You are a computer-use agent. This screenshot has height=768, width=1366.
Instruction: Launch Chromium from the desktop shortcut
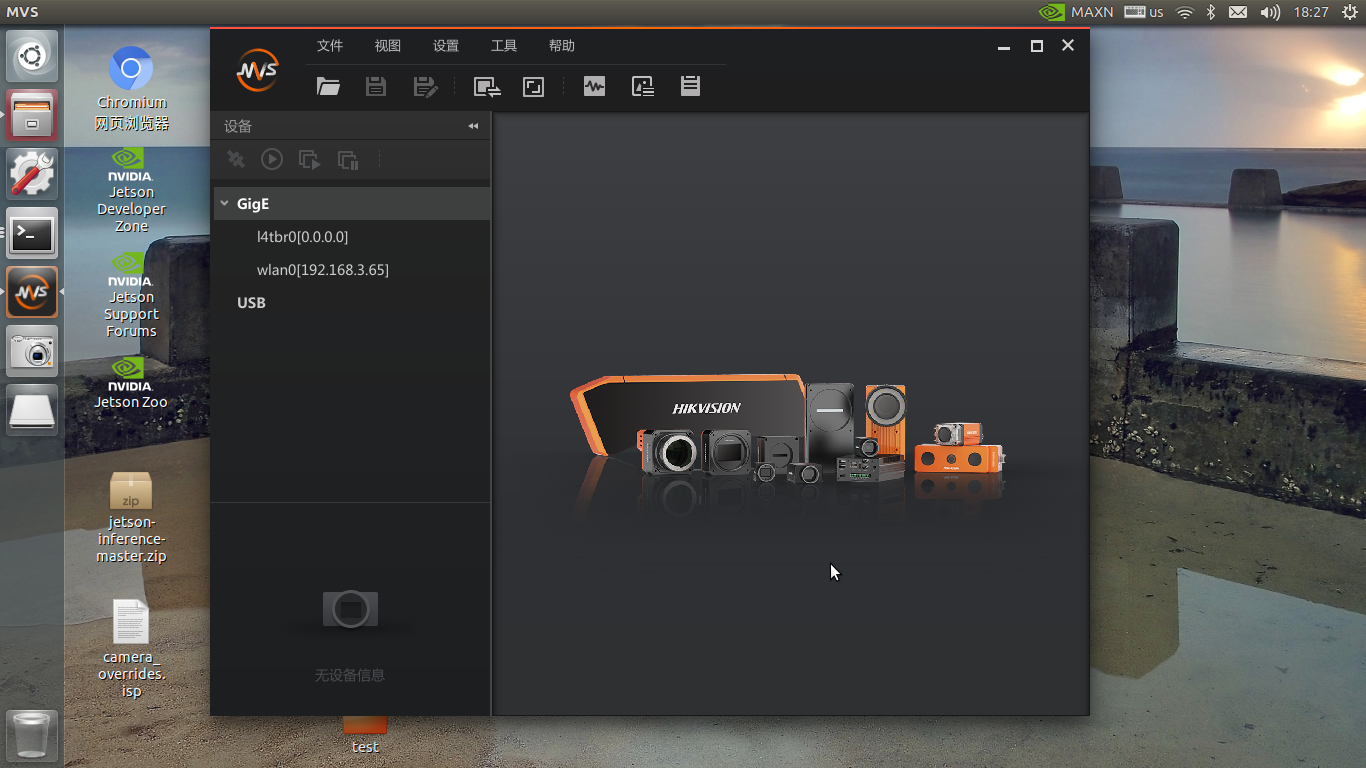coord(130,68)
